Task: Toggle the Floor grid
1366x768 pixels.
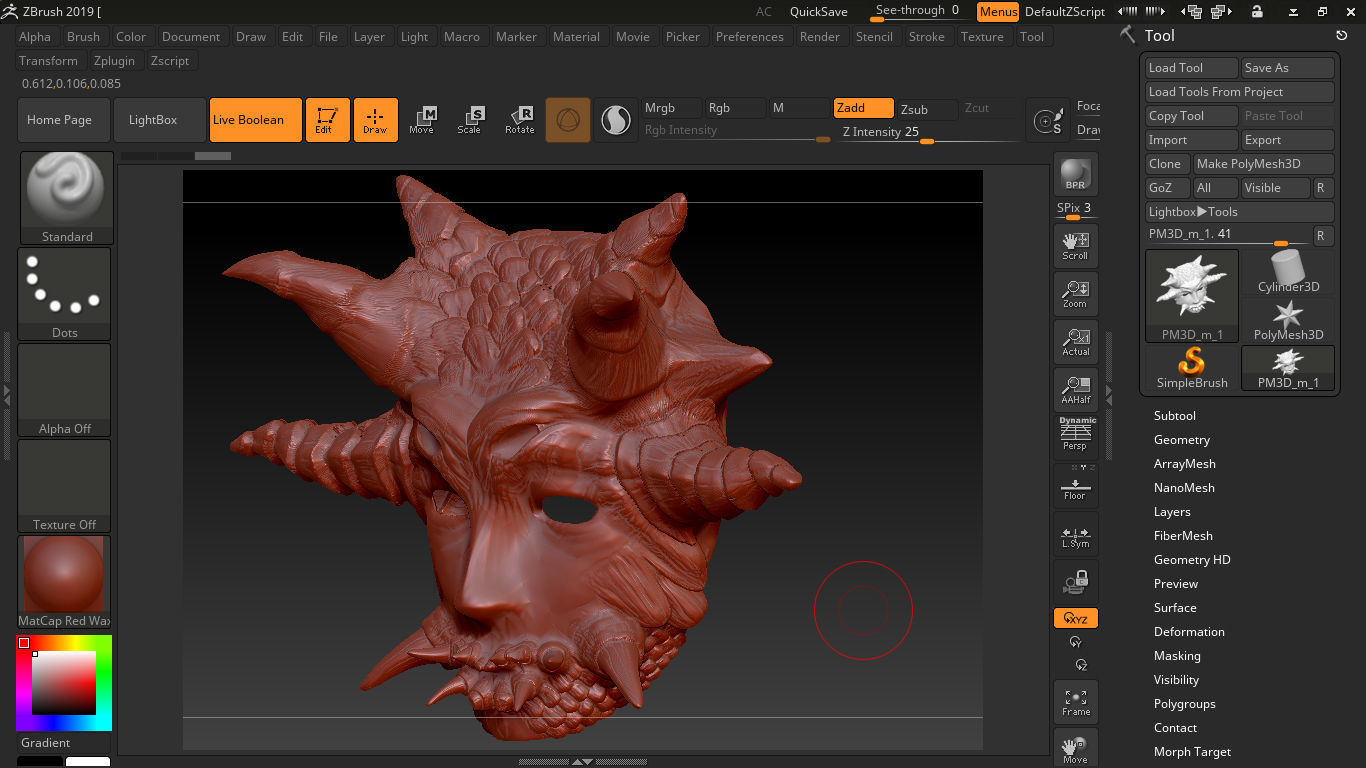Action: (x=1075, y=485)
